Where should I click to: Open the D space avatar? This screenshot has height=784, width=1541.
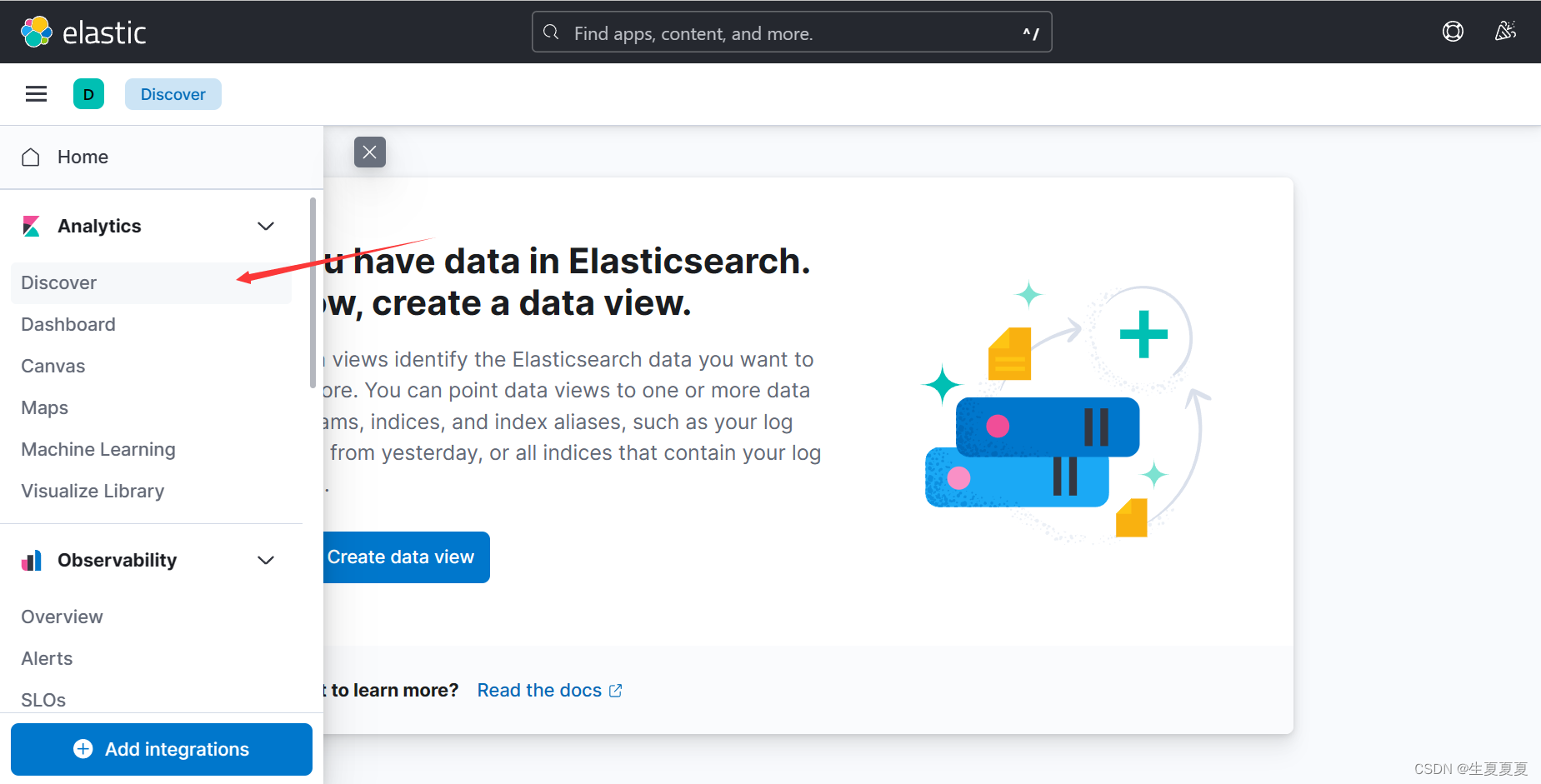pos(88,94)
